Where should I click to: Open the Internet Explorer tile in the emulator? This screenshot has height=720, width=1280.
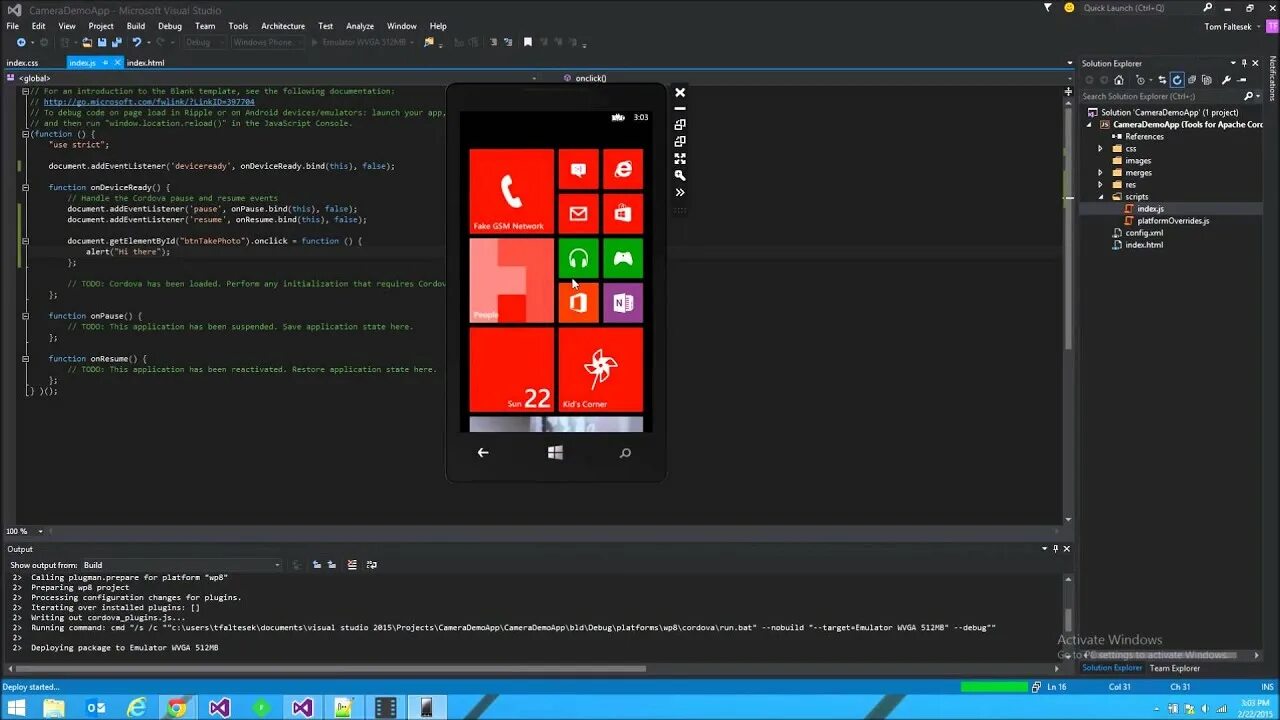coord(623,169)
